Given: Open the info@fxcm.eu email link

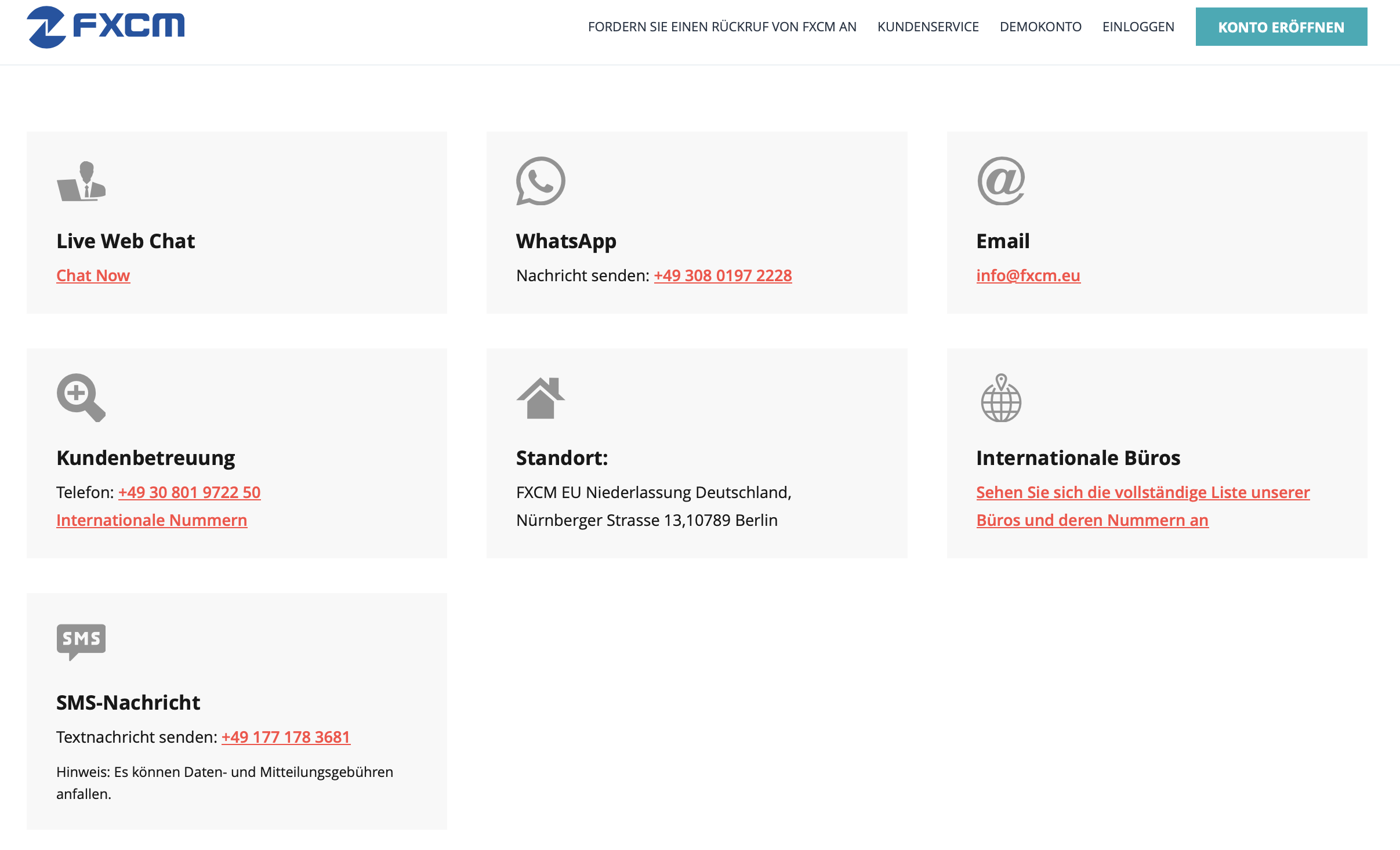Looking at the screenshot, I should point(1028,275).
